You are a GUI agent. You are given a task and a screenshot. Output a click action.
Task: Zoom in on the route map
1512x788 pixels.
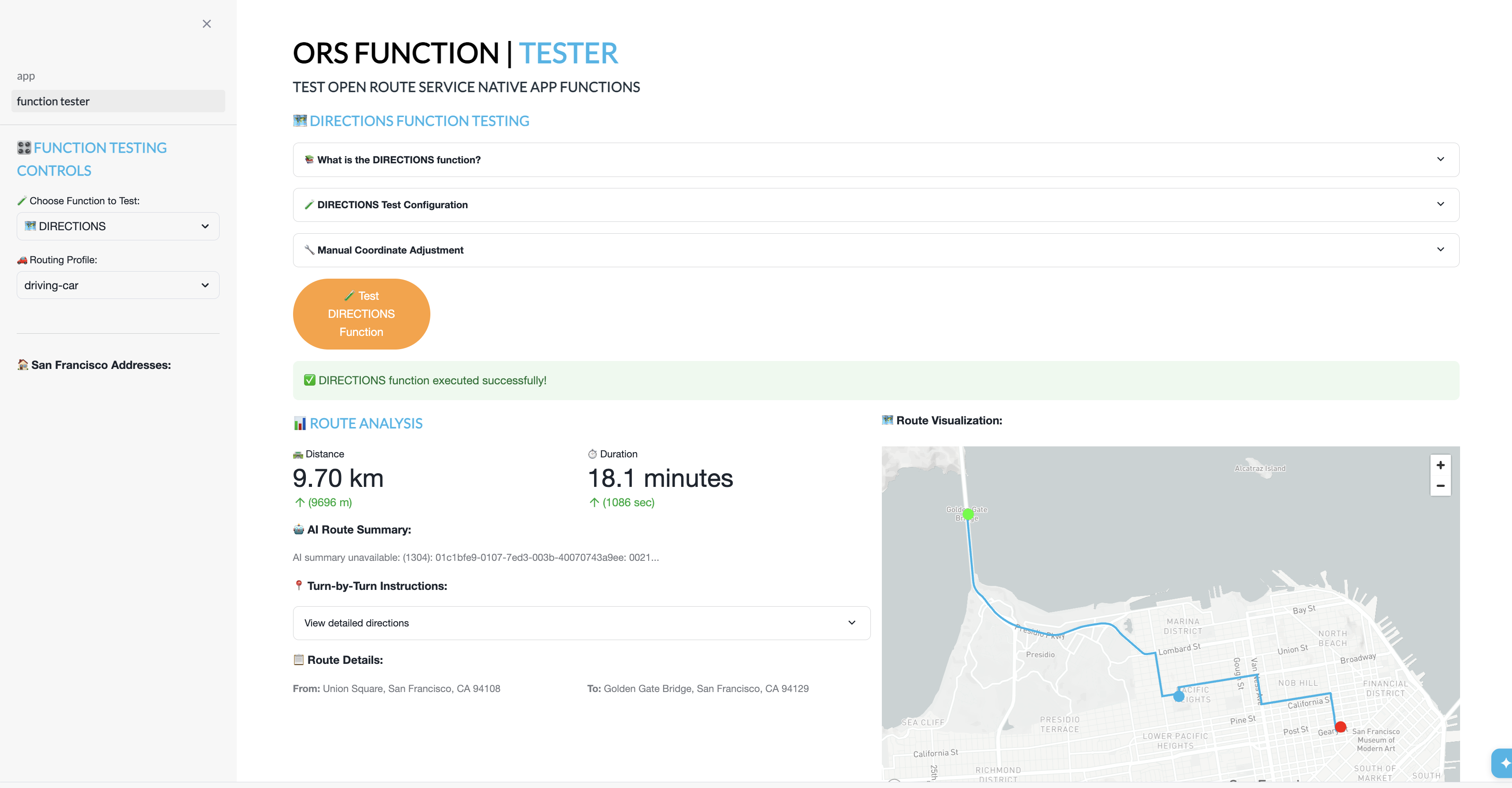(1440, 464)
